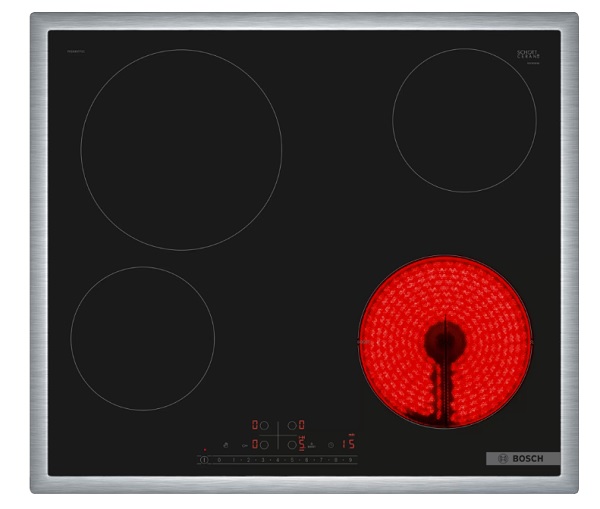Viewport: 600px width, 509px height.
Task: Tap the front-left zone display showing 0
Action: 255,444
